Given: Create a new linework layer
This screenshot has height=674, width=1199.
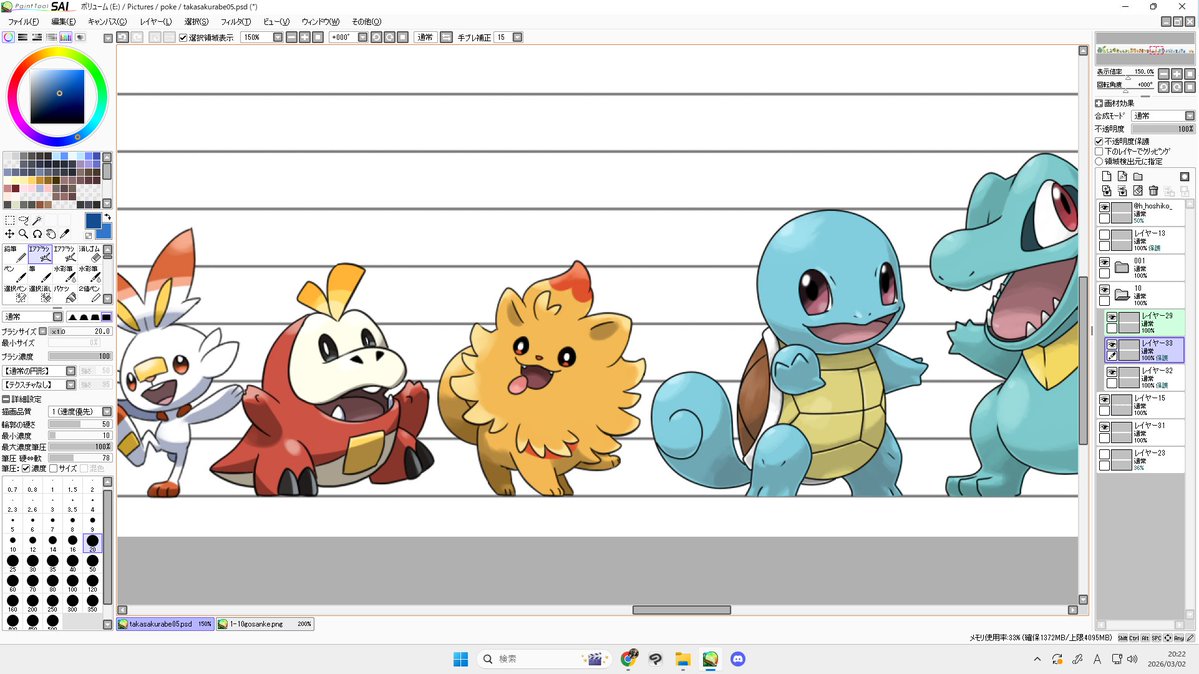Looking at the screenshot, I should click(x=1122, y=177).
